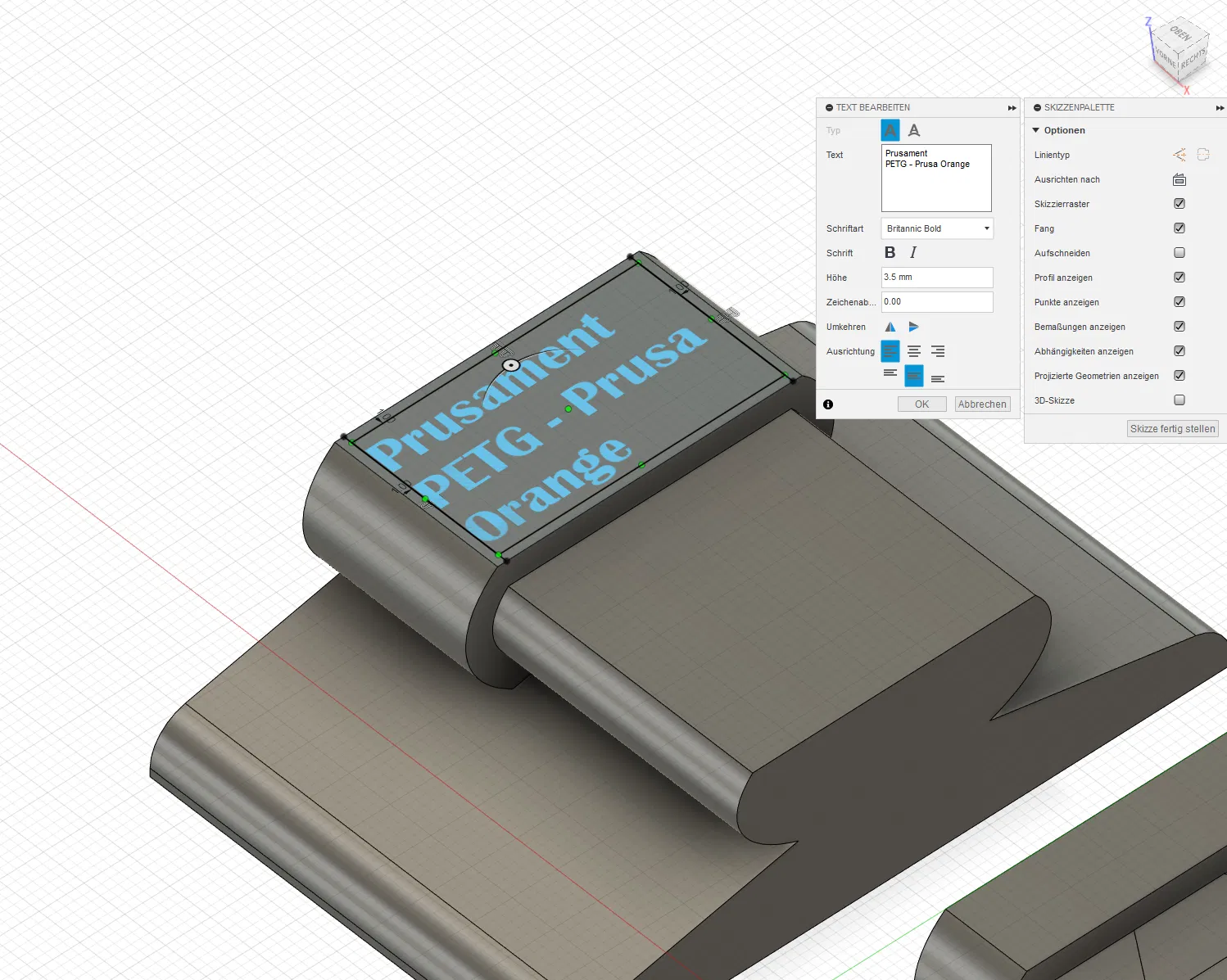This screenshot has width=1227, height=980.
Task: Confirm the text with OK
Action: [x=922, y=404]
